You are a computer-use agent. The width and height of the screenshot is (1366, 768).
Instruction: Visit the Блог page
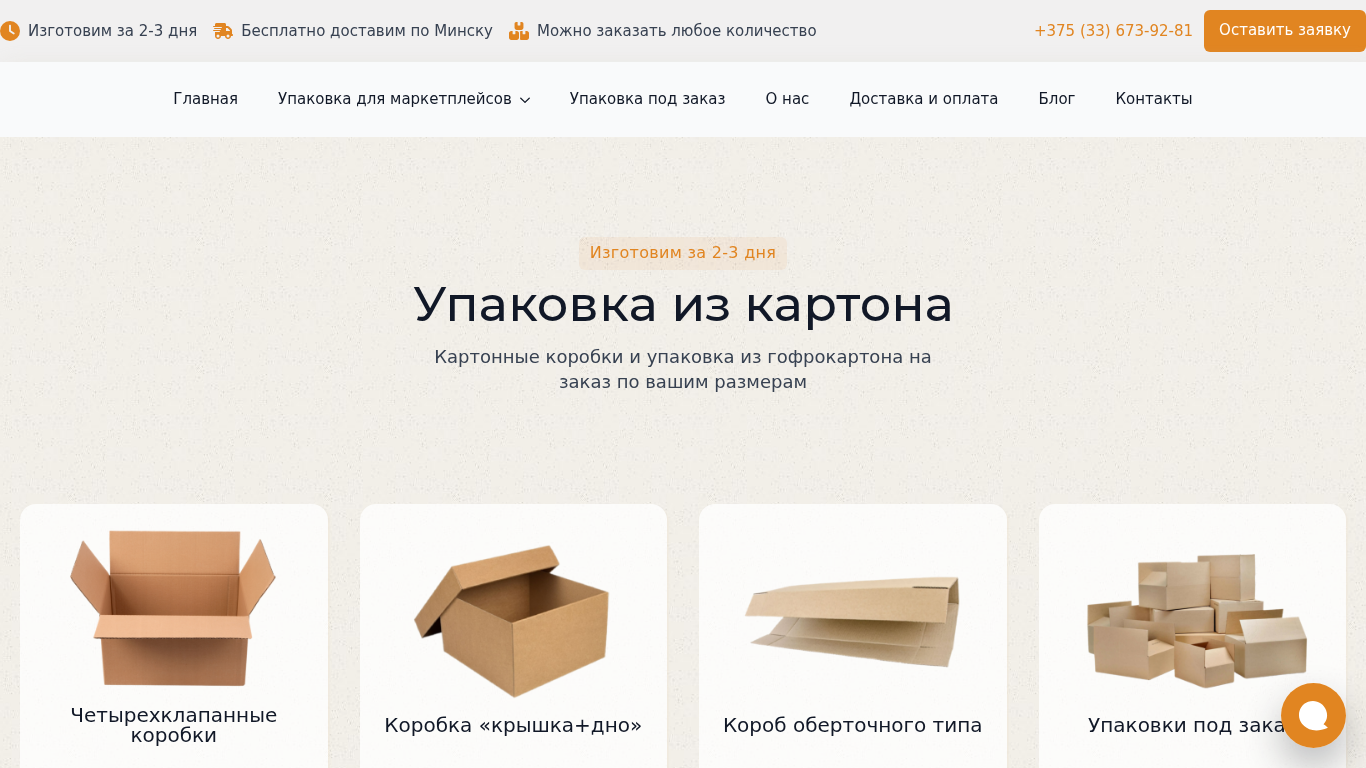coord(1056,99)
